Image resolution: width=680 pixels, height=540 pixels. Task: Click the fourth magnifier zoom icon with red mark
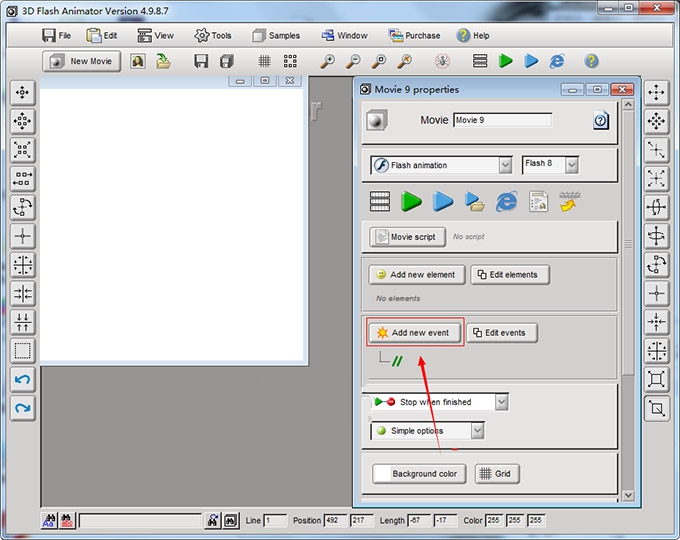(x=405, y=61)
